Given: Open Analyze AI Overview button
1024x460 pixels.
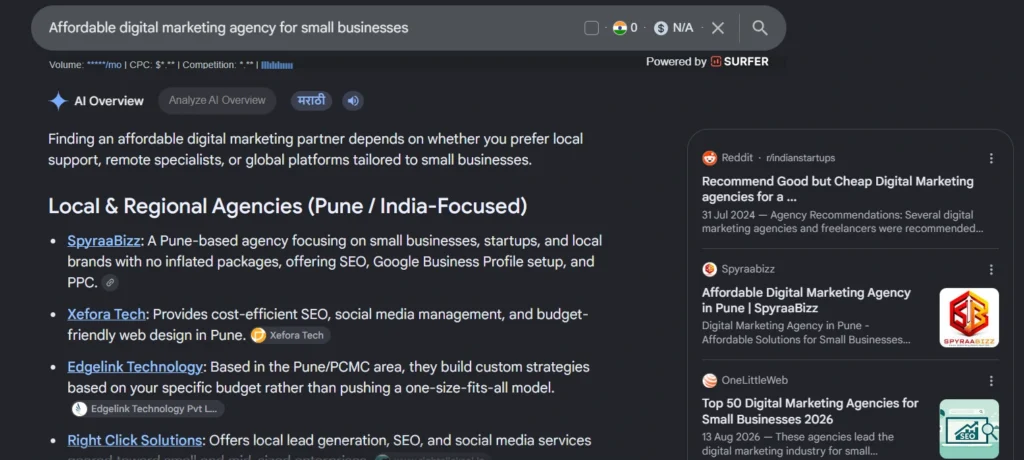Looking at the screenshot, I should click(217, 101).
